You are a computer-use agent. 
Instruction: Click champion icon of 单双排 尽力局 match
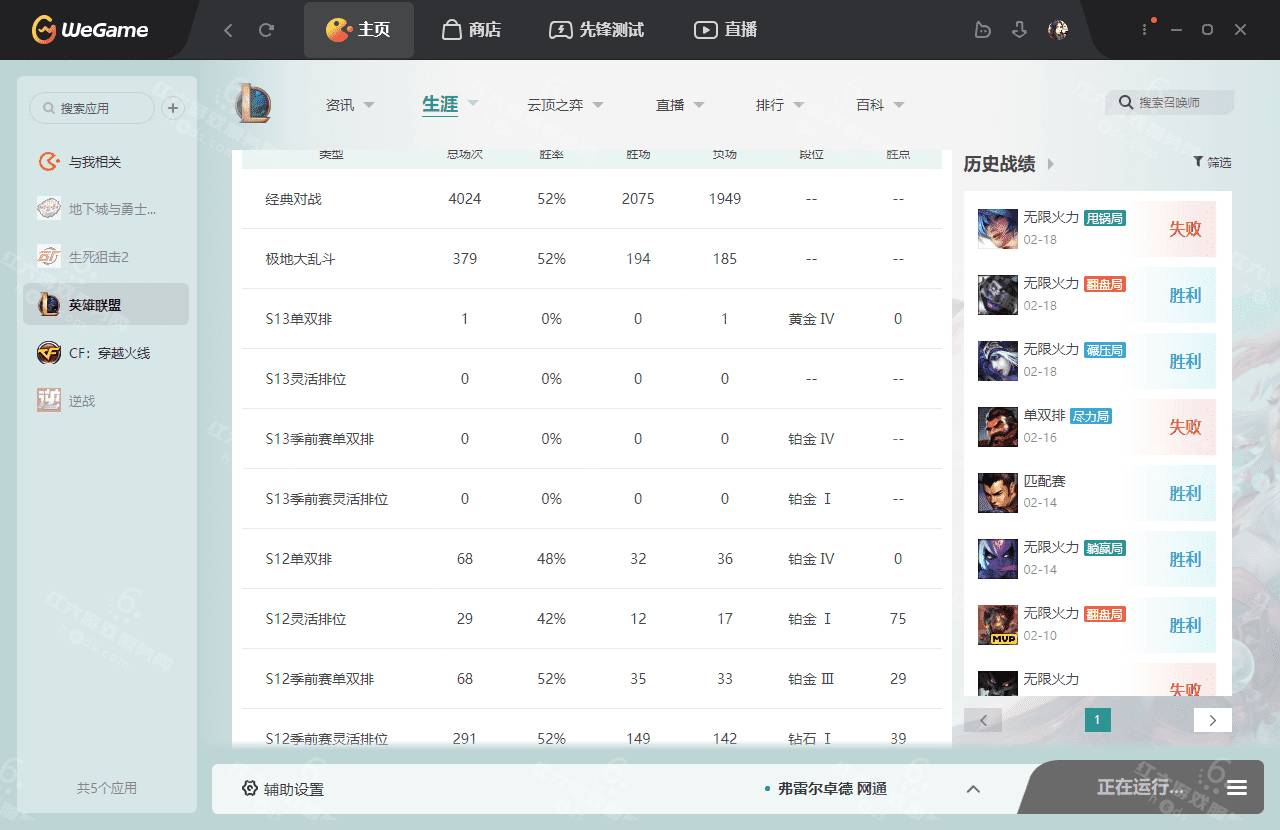(998, 427)
